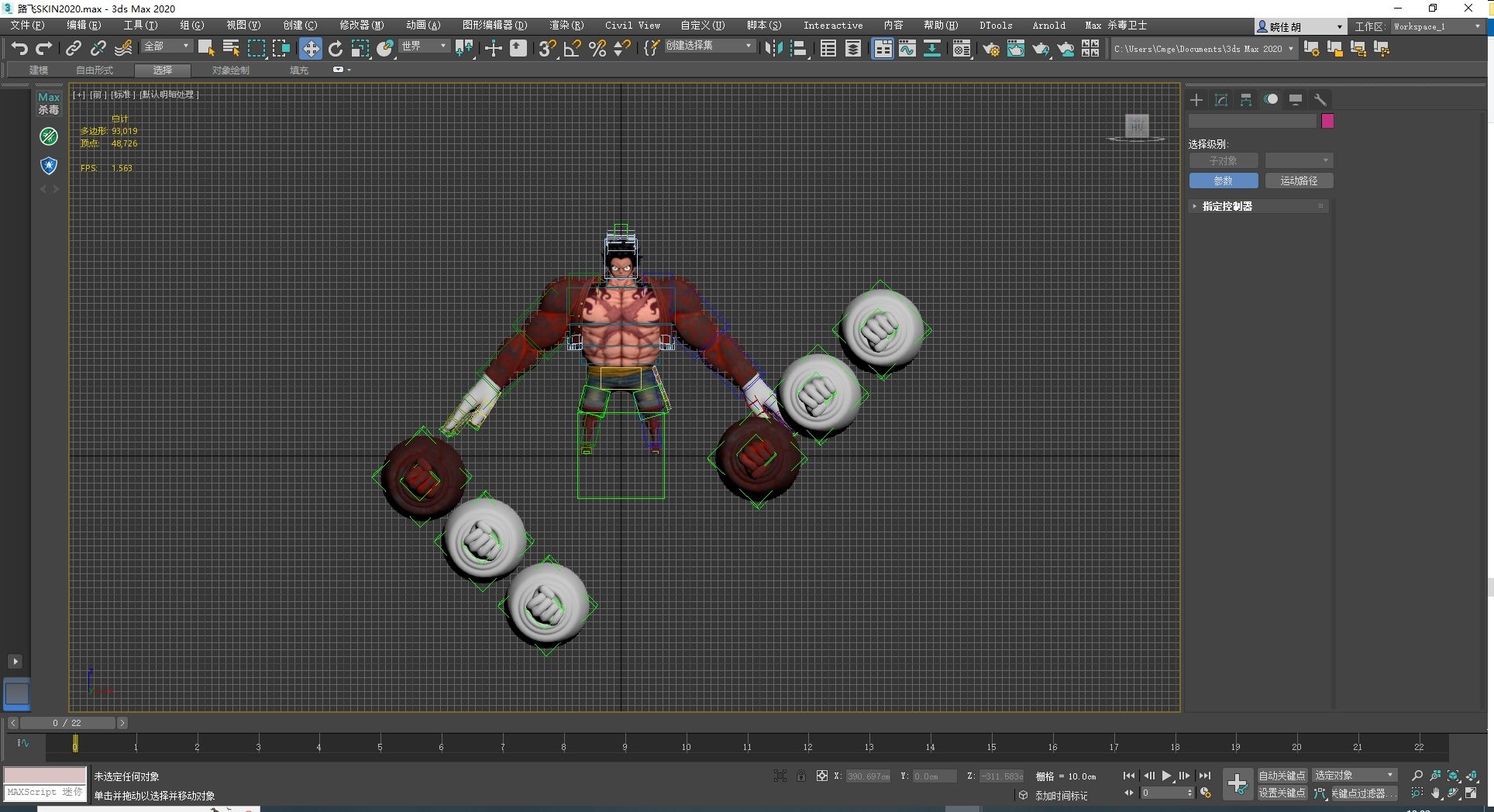Open Render Setup teapot icon
Viewport: 1494px width, 812px height.
991,48
